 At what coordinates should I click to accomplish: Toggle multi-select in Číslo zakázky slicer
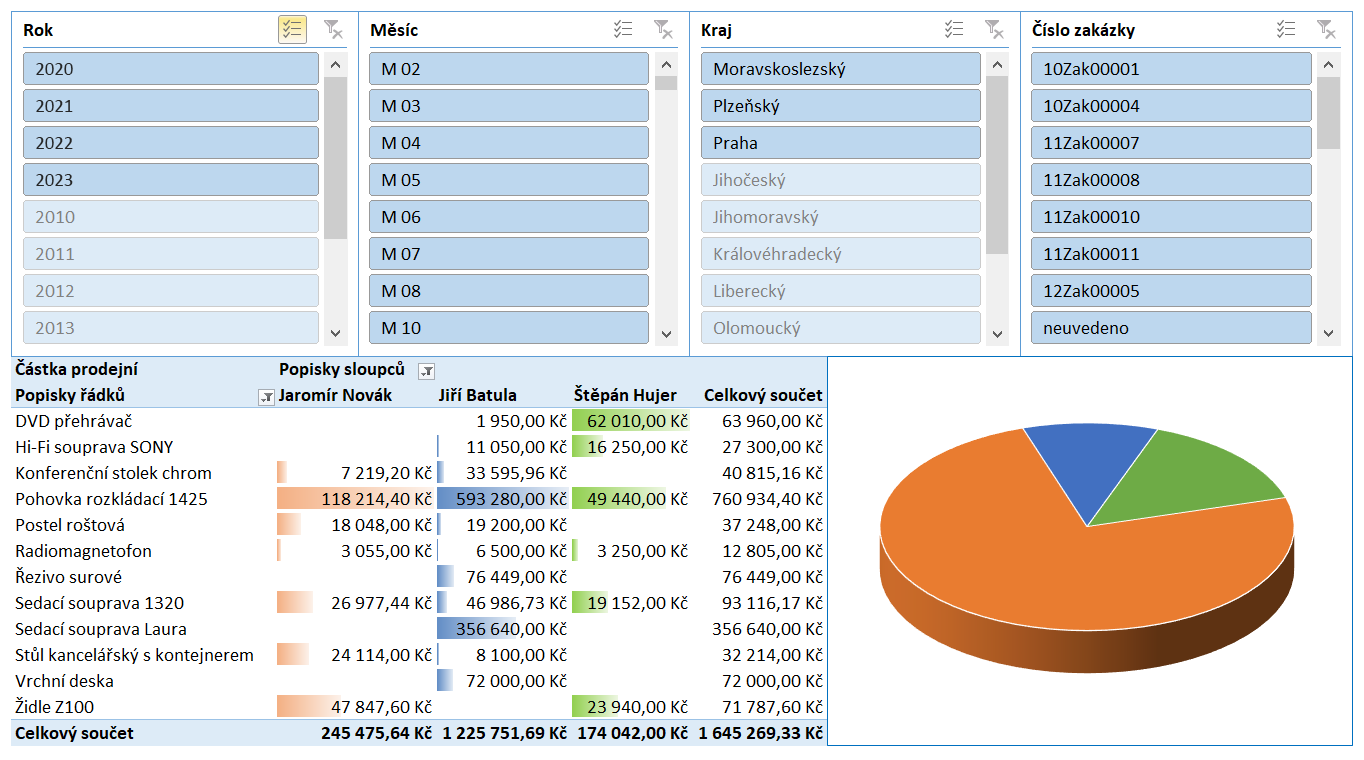coord(1286,30)
